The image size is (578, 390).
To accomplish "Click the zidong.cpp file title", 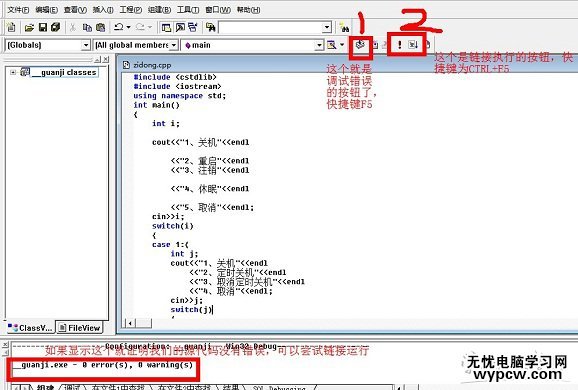I will click(152, 65).
